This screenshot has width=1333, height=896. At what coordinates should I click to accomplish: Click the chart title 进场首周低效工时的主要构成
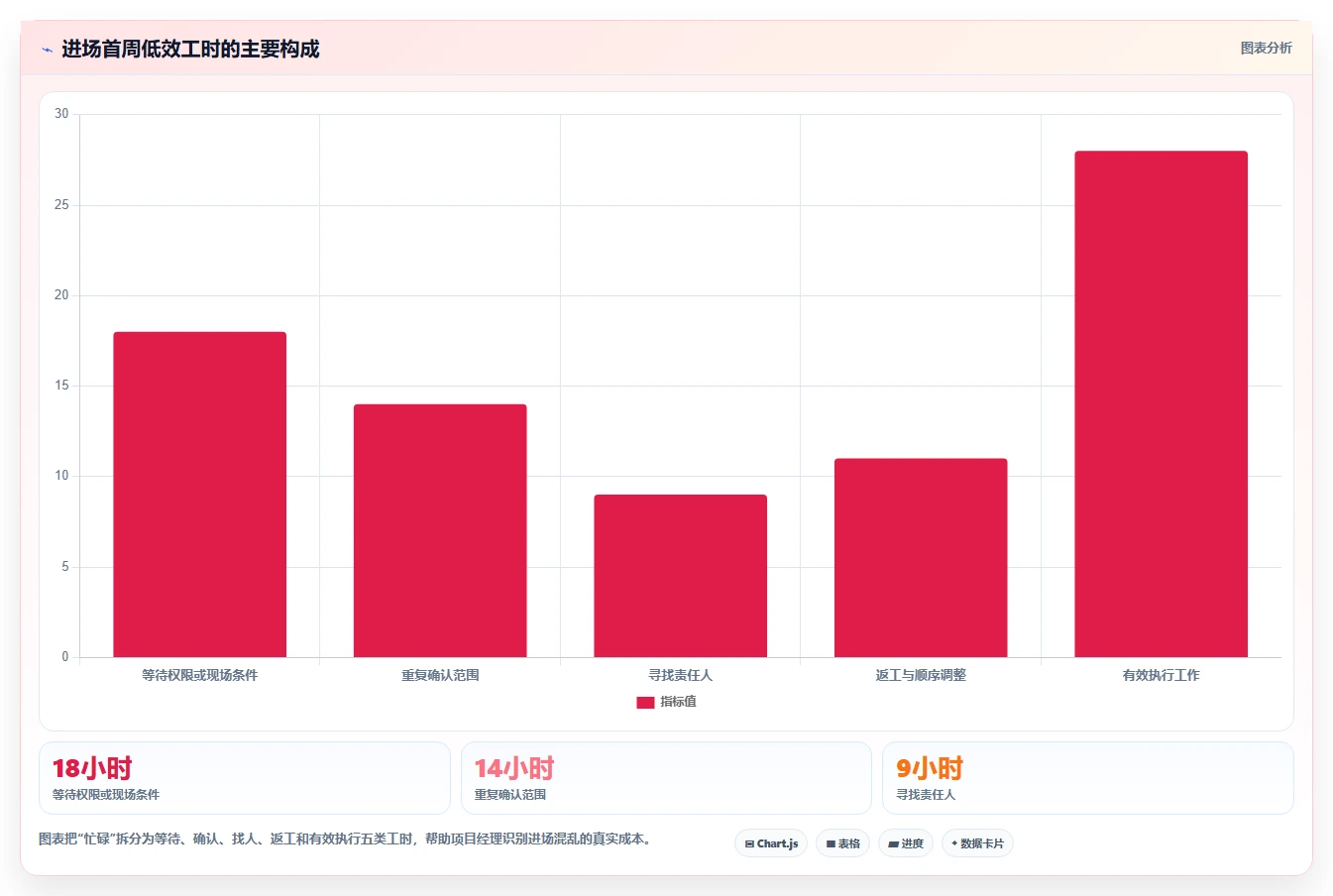point(190,49)
